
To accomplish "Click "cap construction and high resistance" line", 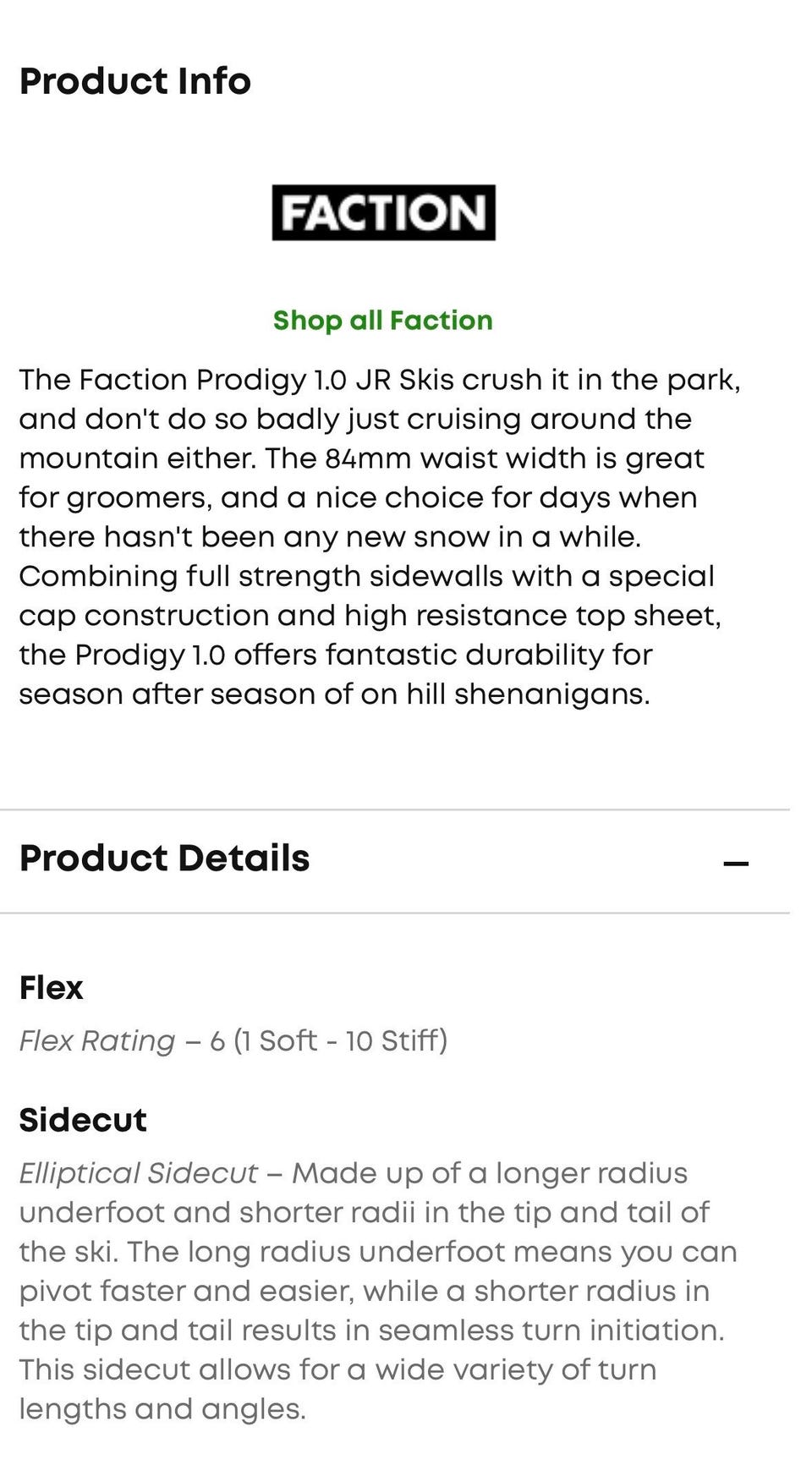I will tap(293, 616).
